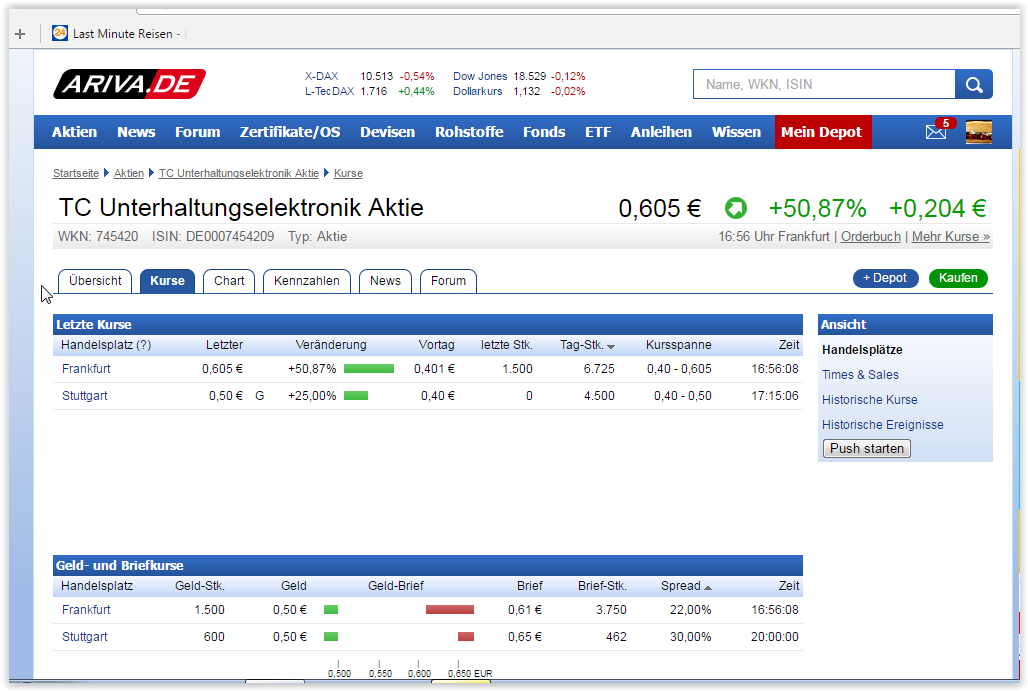Open Mehr Kurse » link
1028x691 pixels.
951,236
